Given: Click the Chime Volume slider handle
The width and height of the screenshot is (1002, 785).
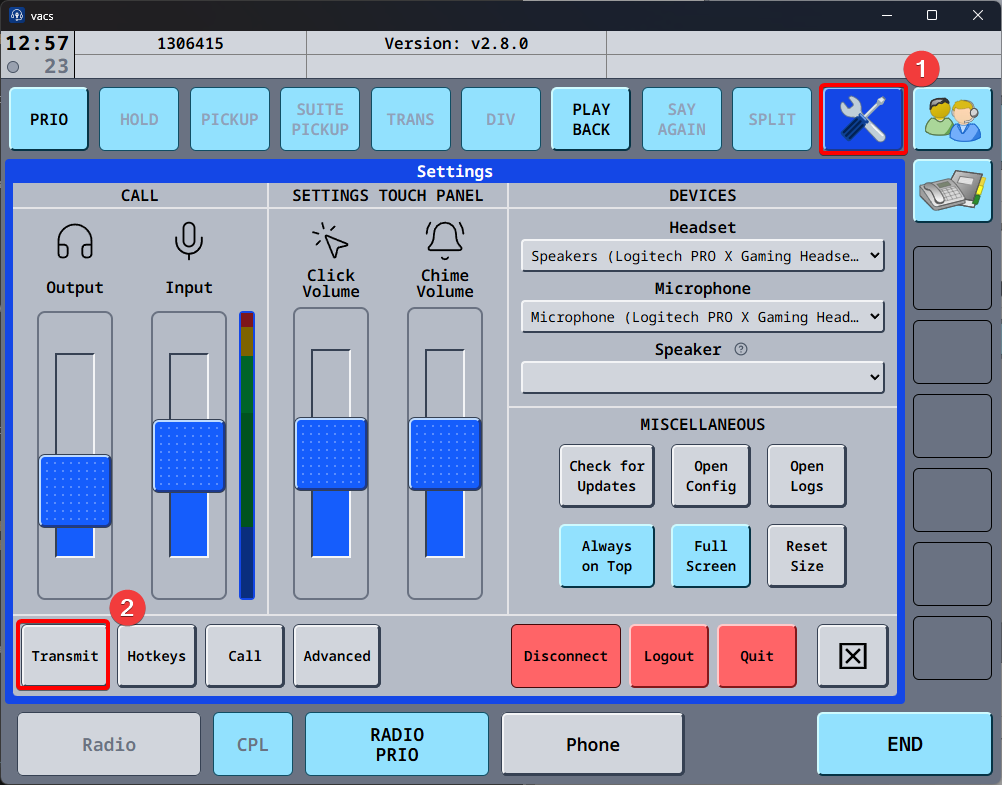Looking at the screenshot, I should pyautogui.click(x=445, y=454).
